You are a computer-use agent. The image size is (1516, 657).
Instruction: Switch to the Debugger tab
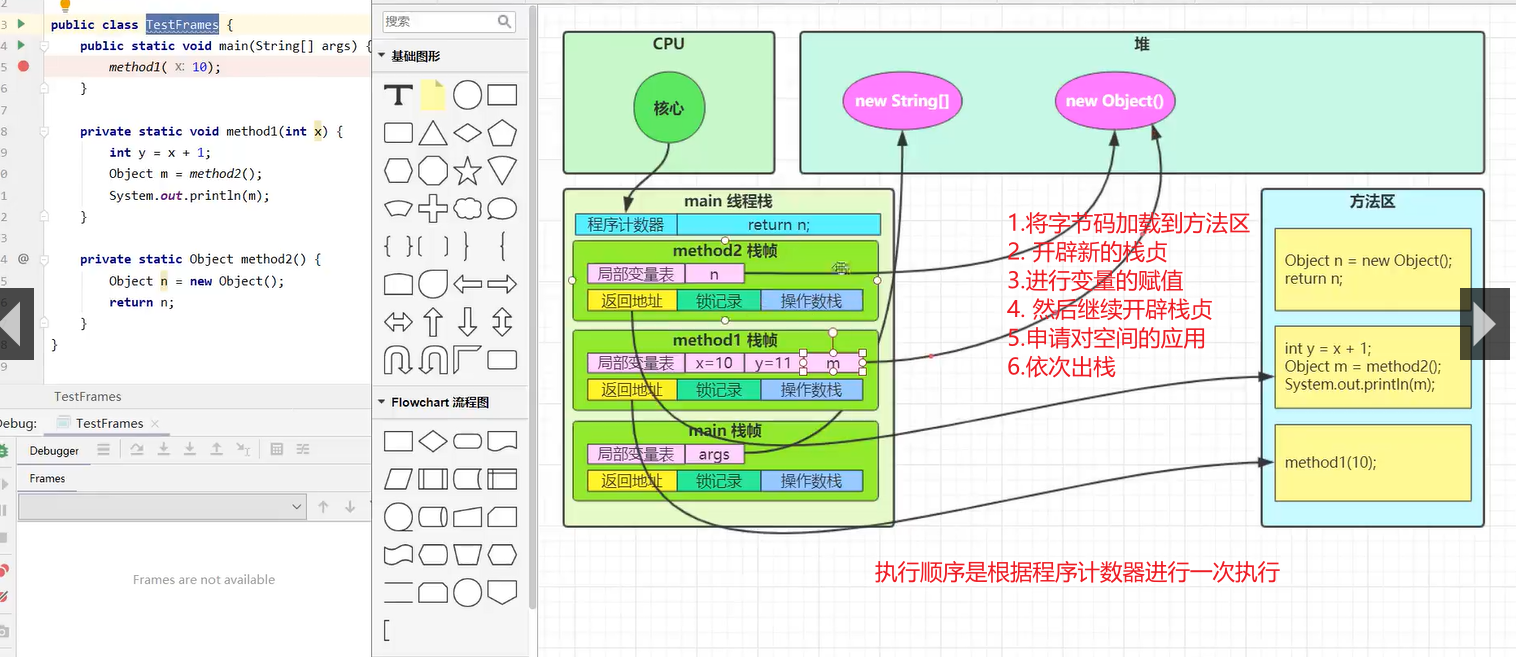(x=54, y=451)
